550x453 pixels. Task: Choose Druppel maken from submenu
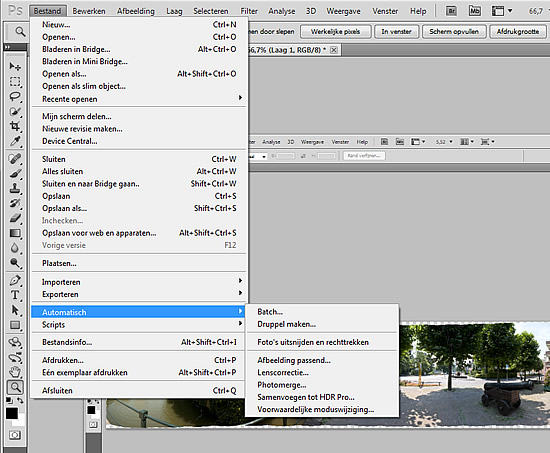(x=322, y=324)
